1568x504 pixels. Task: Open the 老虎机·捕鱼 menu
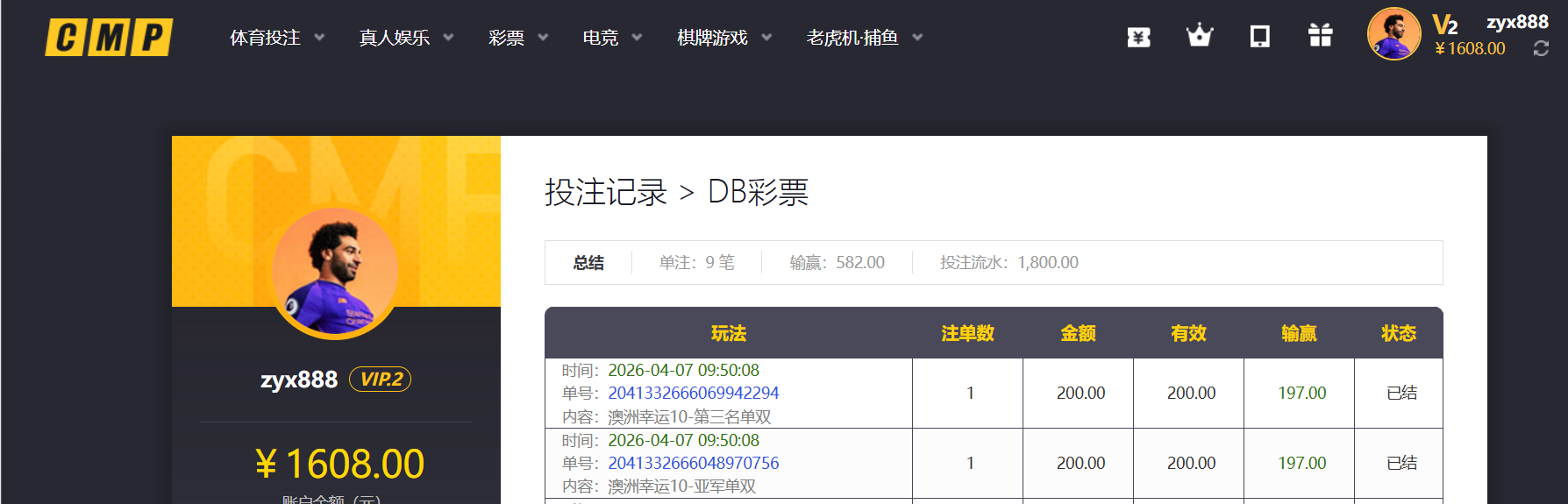(852, 38)
